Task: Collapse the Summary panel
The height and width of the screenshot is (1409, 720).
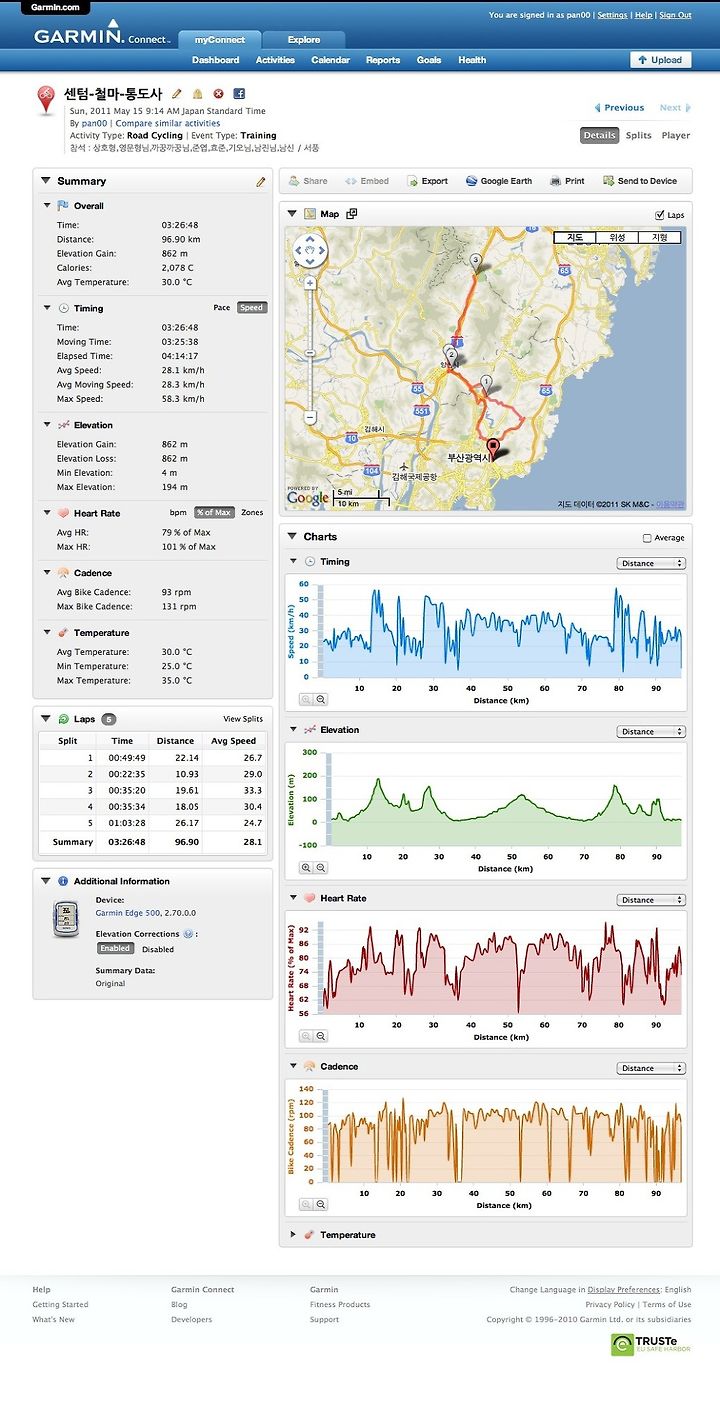Action: click(46, 181)
